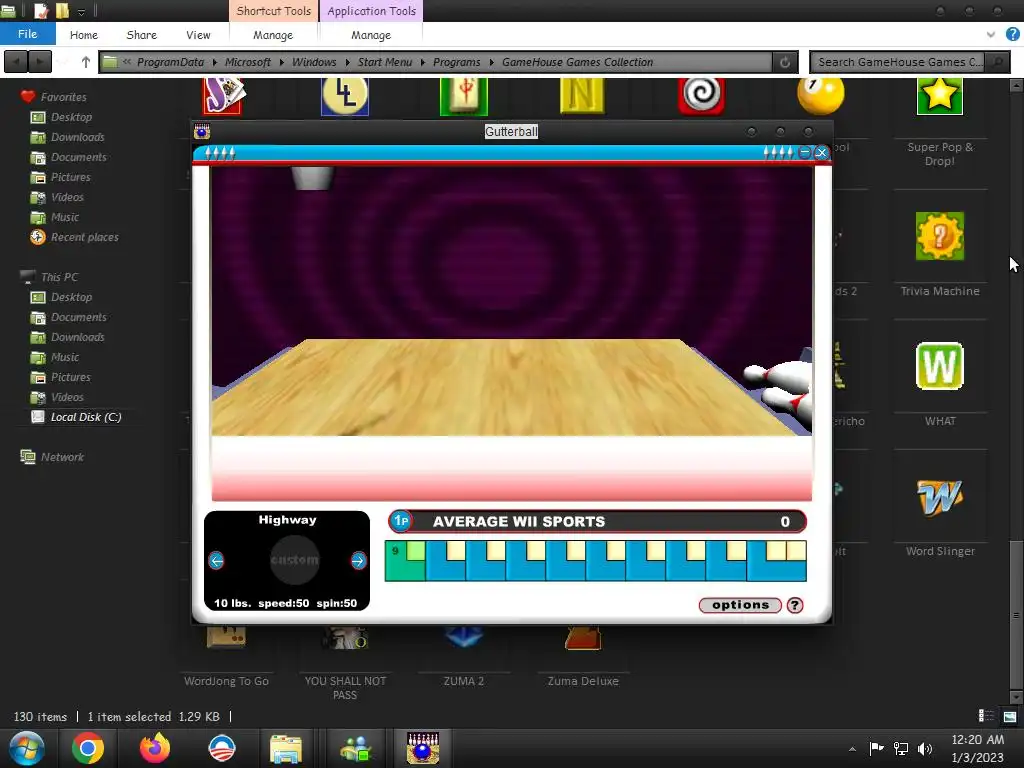Expand arrow after Windows in path
This screenshot has width=1024, height=768.
point(347,62)
